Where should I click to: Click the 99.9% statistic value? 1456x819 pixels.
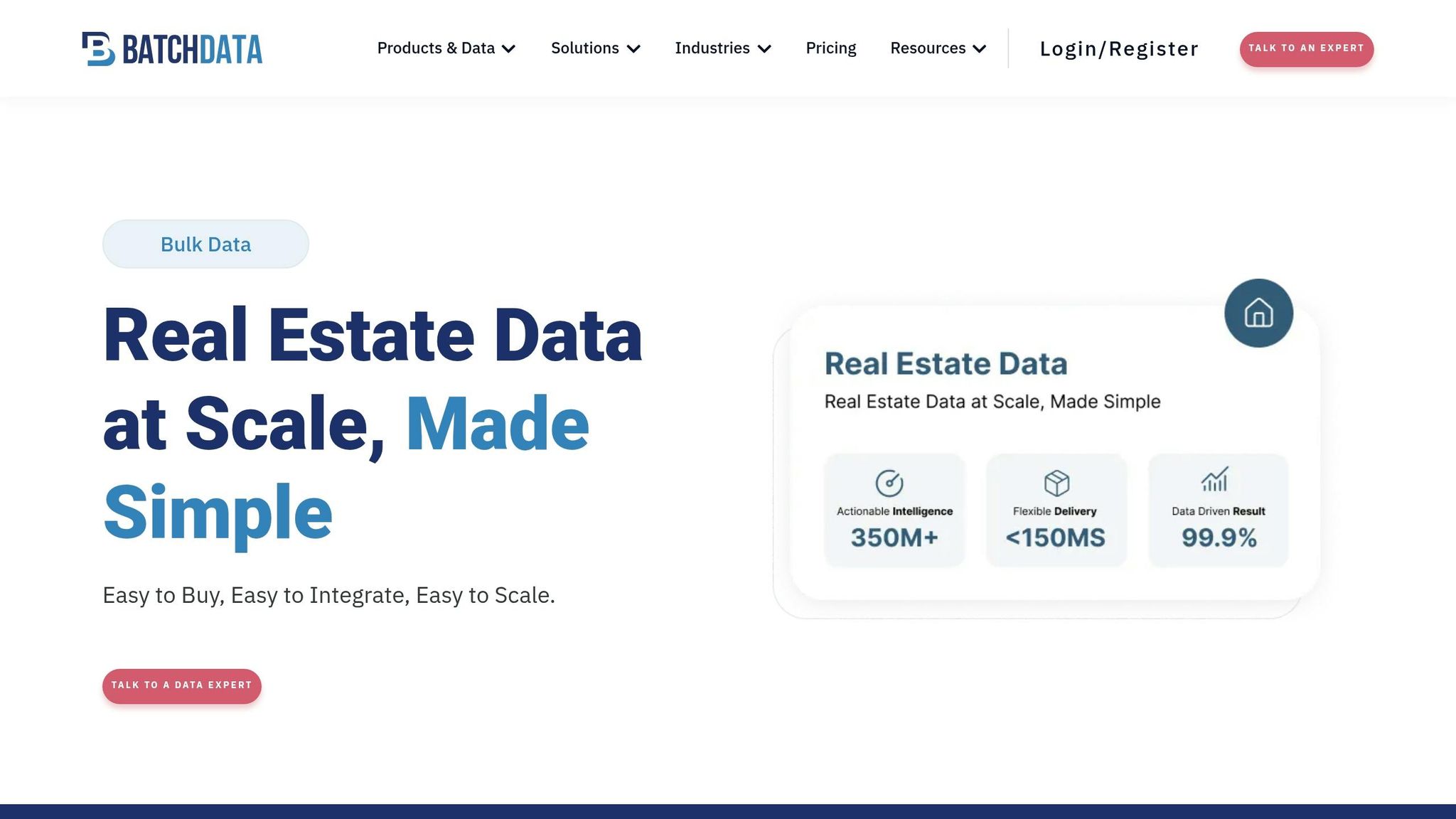1219,537
